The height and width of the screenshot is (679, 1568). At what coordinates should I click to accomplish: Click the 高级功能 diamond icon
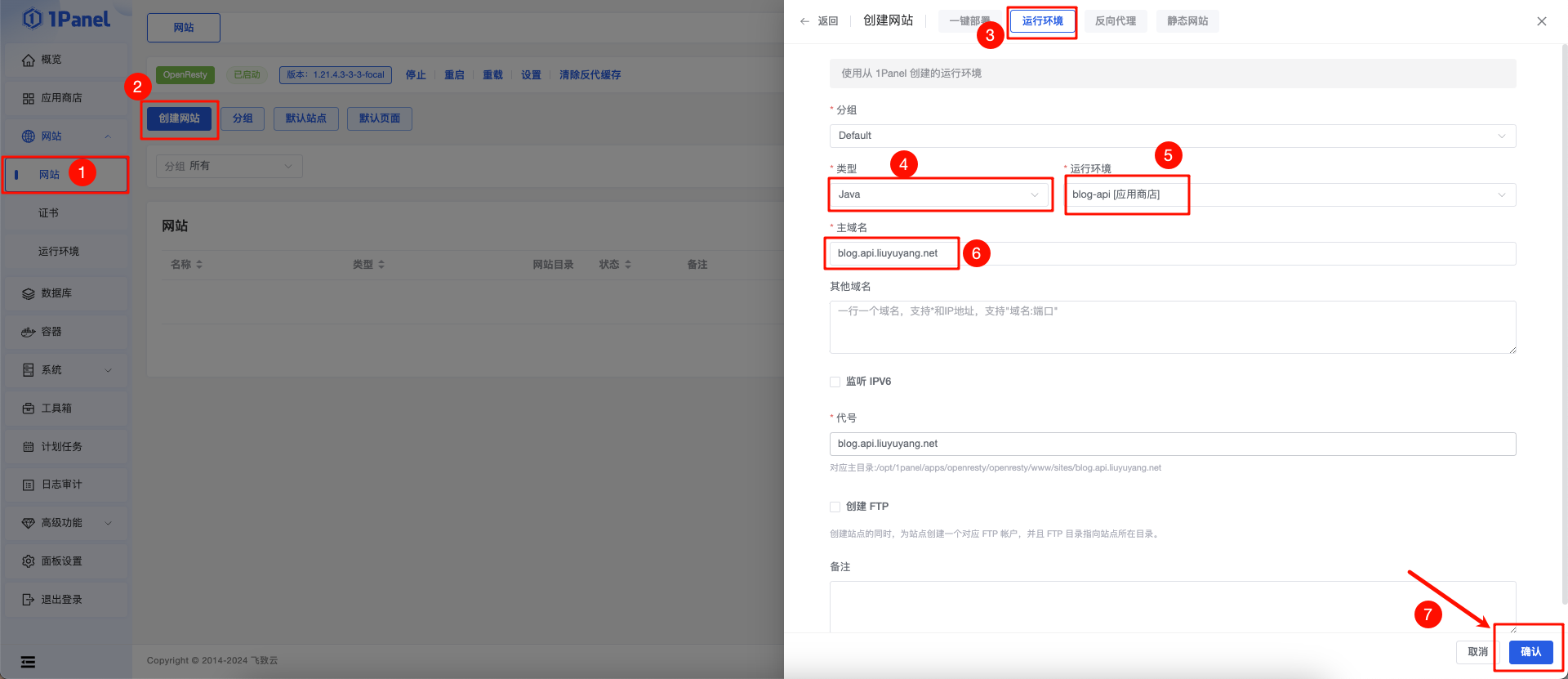click(29, 523)
